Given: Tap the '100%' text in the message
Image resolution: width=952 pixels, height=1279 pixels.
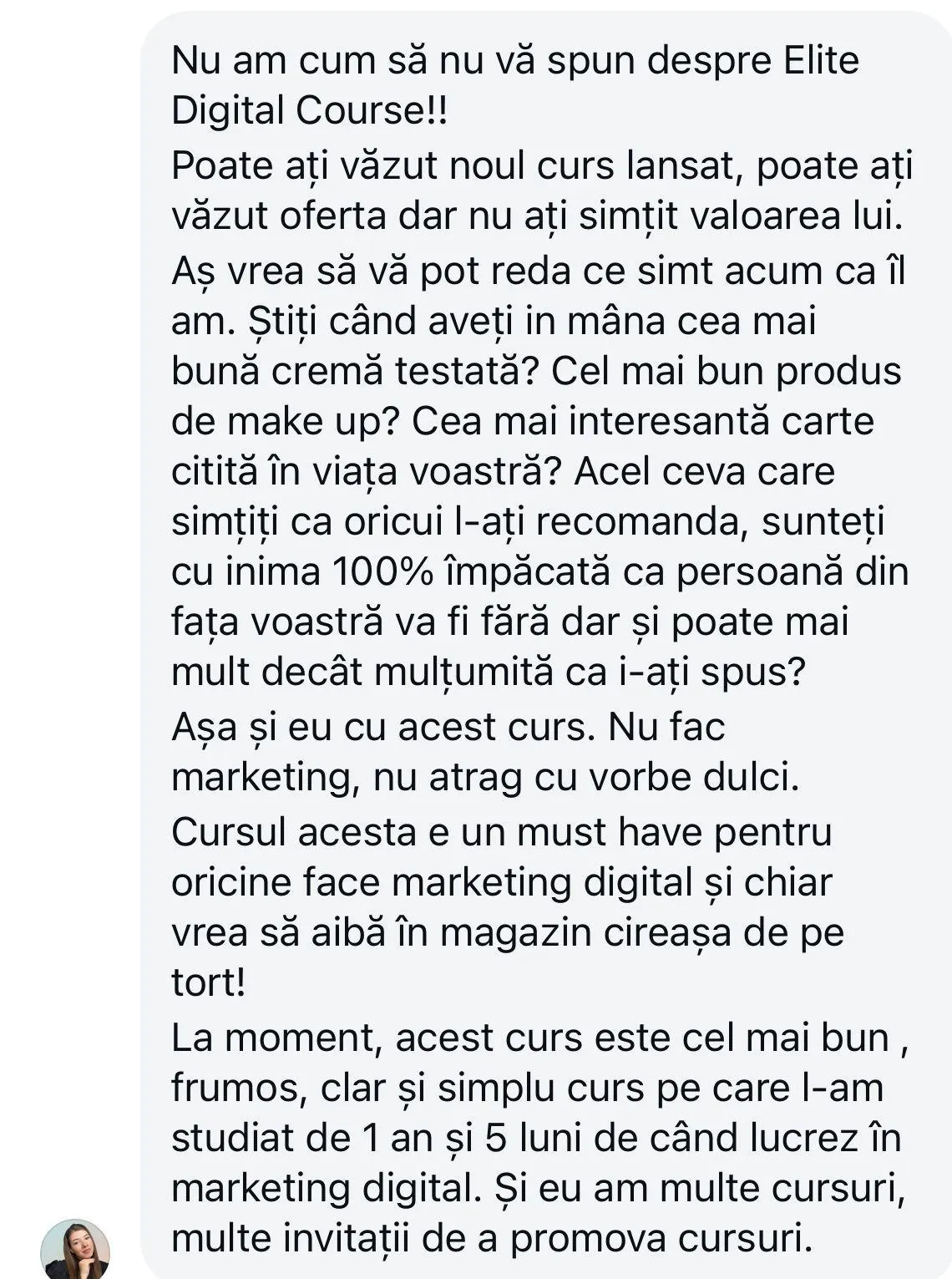Looking at the screenshot, I should tap(383, 572).
